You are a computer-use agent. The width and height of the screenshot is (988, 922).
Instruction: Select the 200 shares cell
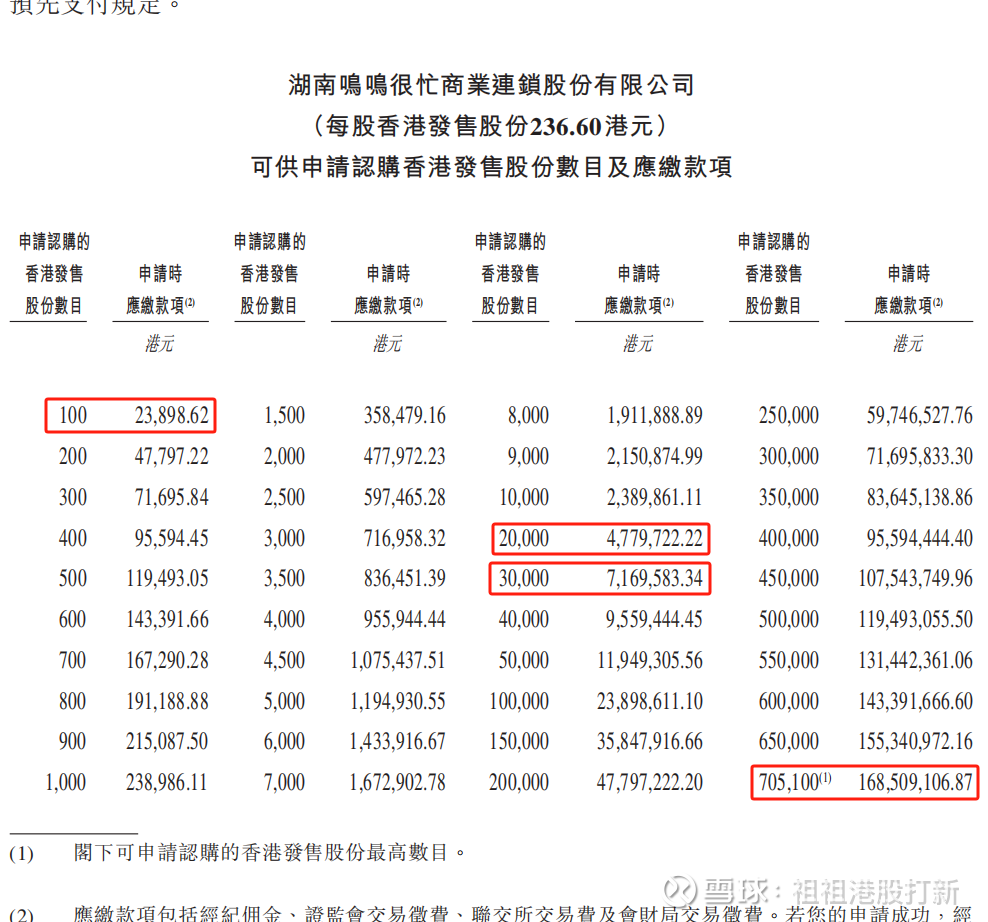73,456
